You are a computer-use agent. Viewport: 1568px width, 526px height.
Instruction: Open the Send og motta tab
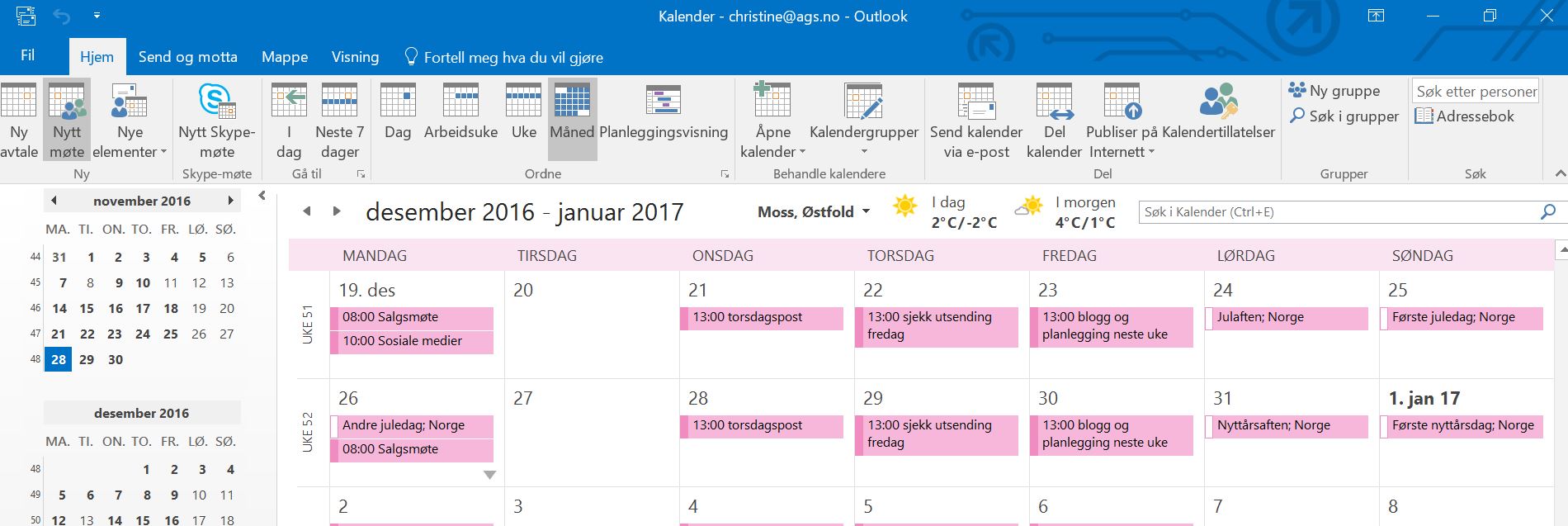coord(187,57)
